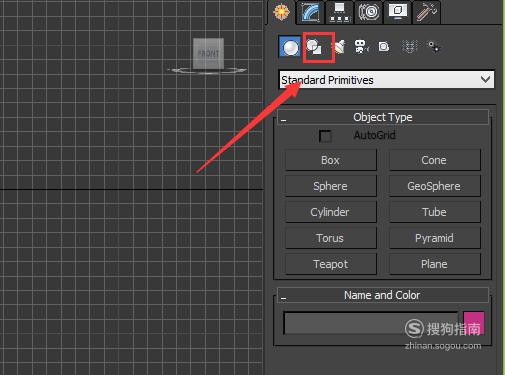505x375 pixels.
Task: Select the Lights category icon
Action: (339, 47)
